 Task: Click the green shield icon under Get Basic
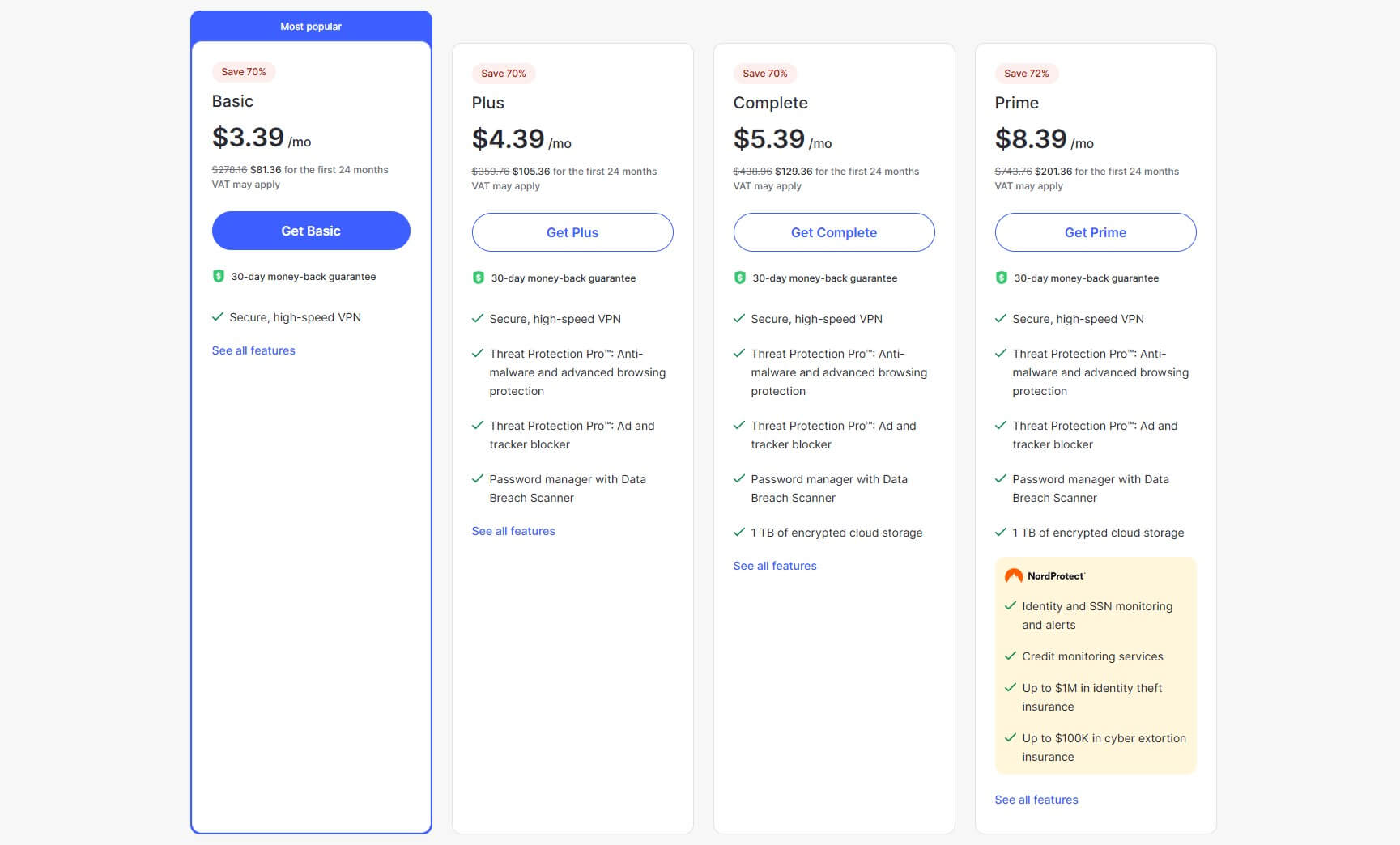tap(218, 276)
